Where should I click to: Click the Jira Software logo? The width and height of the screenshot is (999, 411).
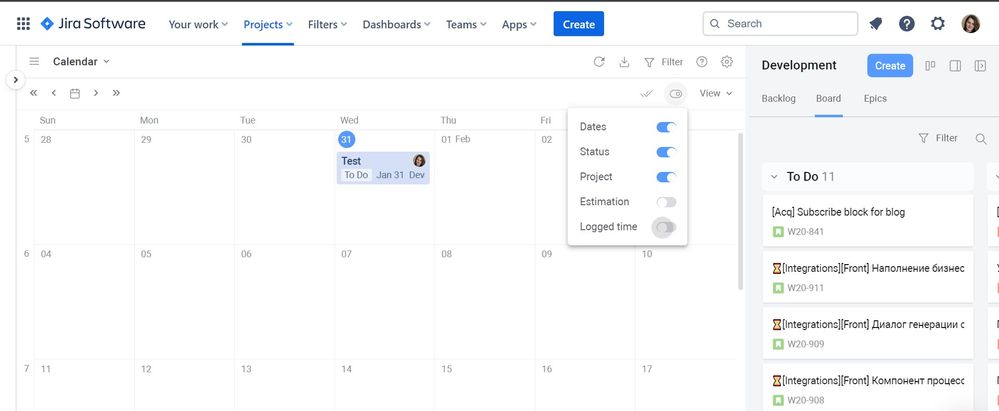tap(93, 24)
